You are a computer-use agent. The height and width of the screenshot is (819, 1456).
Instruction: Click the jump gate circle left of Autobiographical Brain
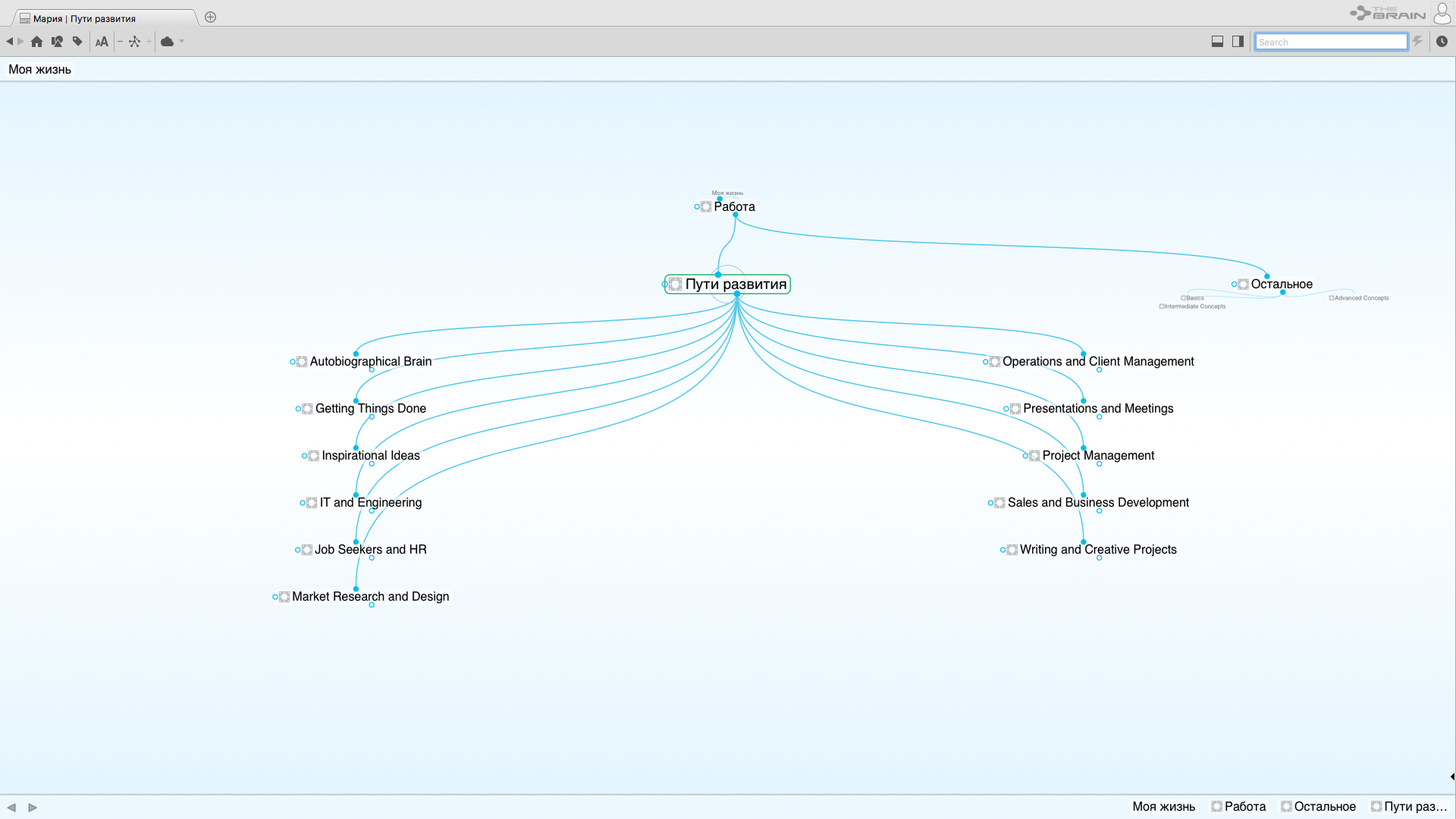click(x=293, y=362)
